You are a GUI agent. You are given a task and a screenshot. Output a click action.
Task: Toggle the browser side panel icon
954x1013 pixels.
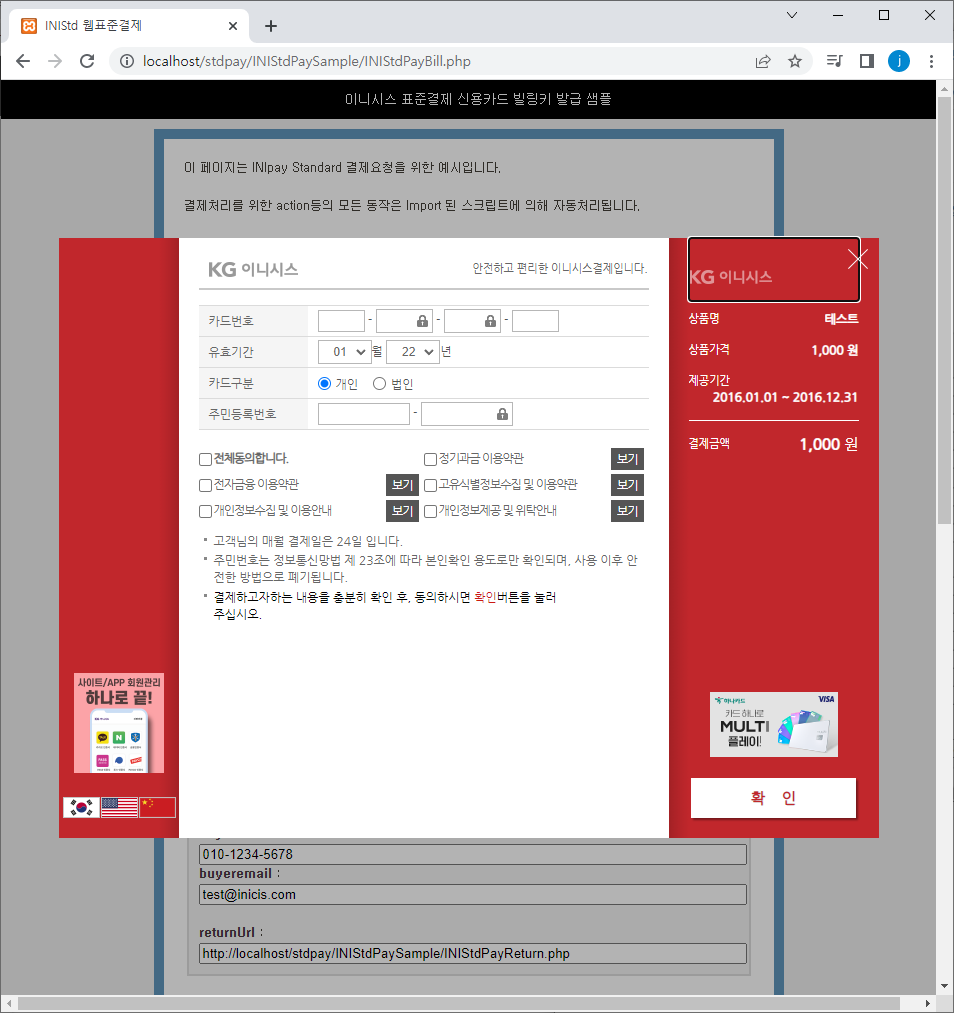867,61
